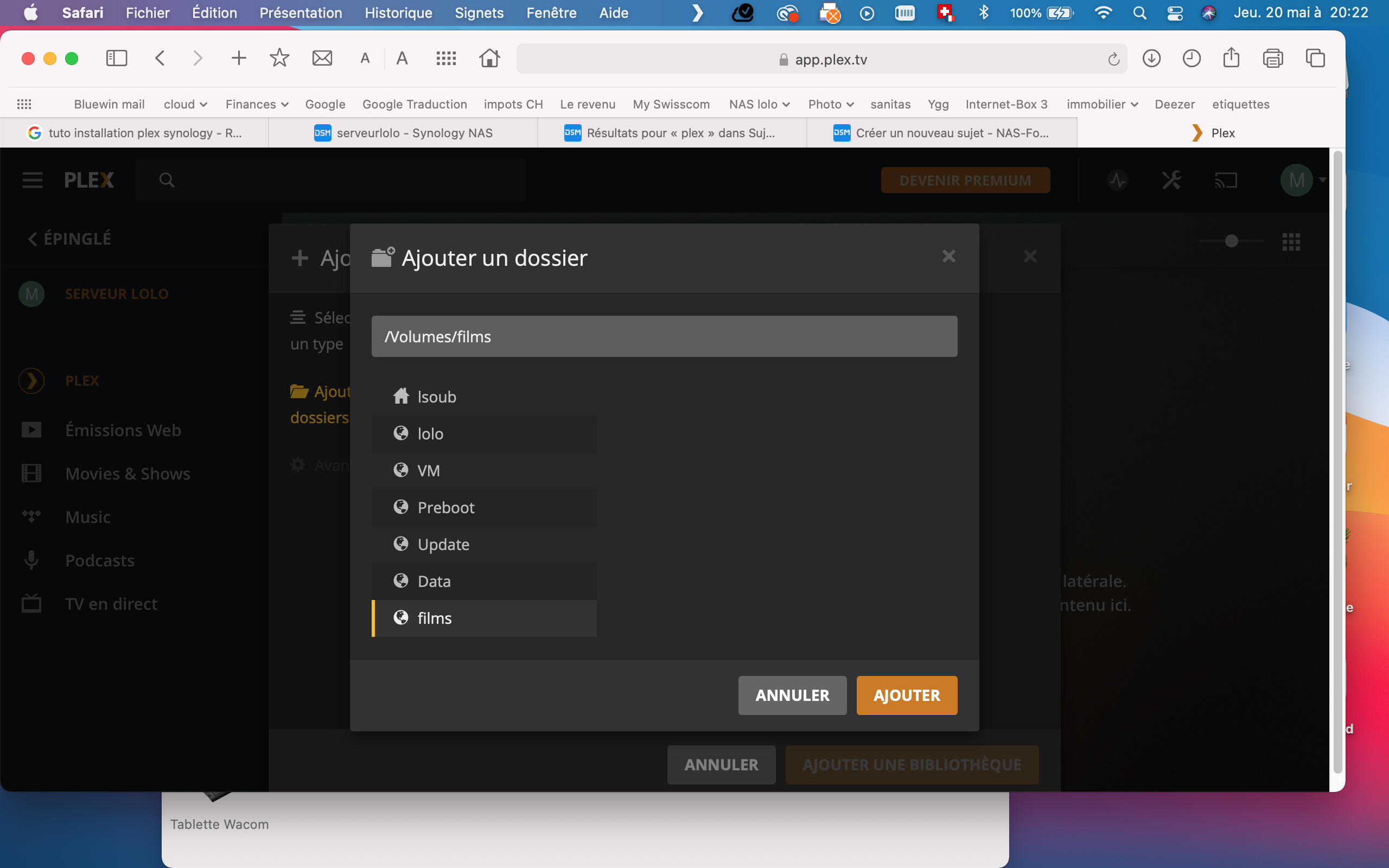Click the app.plex.tv address bar

click(821, 59)
